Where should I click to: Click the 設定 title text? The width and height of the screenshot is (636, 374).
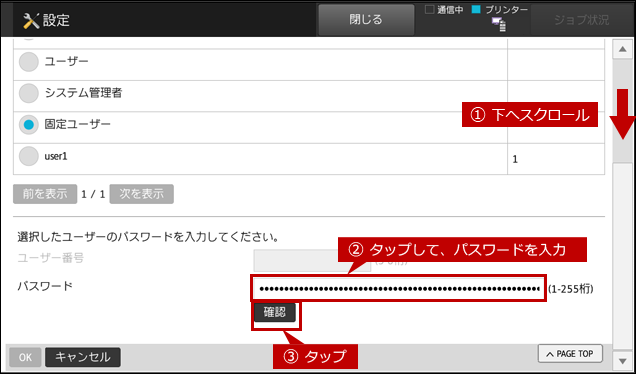pos(56,20)
